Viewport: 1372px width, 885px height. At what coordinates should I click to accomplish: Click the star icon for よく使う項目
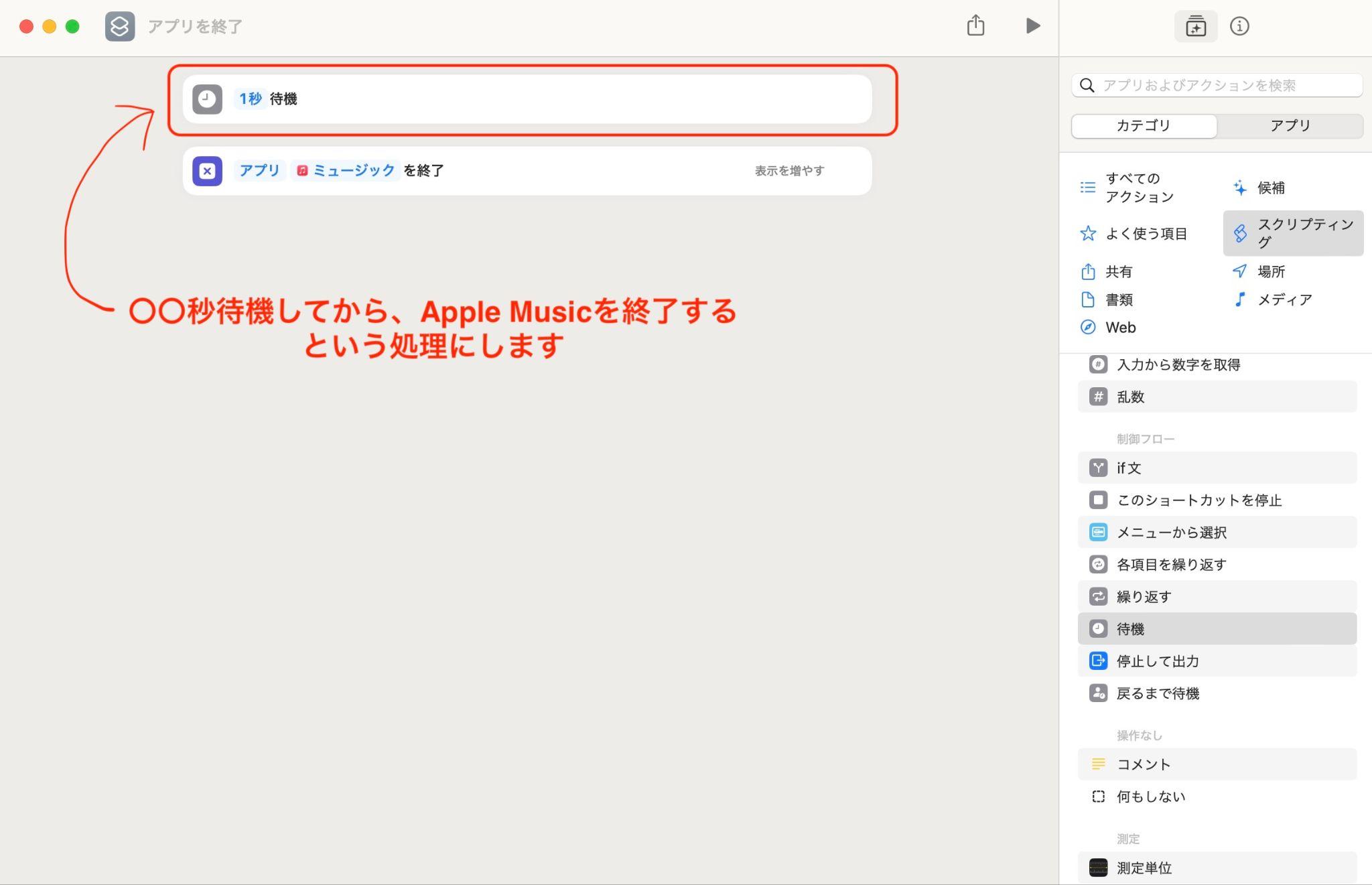pyautogui.click(x=1088, y=233)
